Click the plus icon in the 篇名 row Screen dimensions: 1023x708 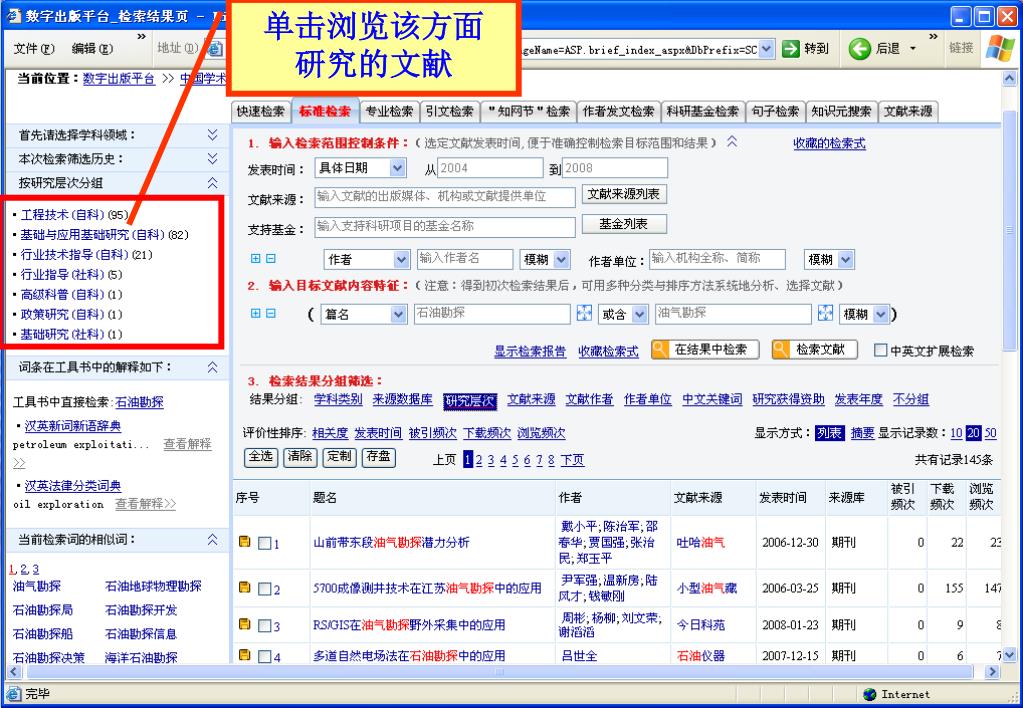coord(256,314)
